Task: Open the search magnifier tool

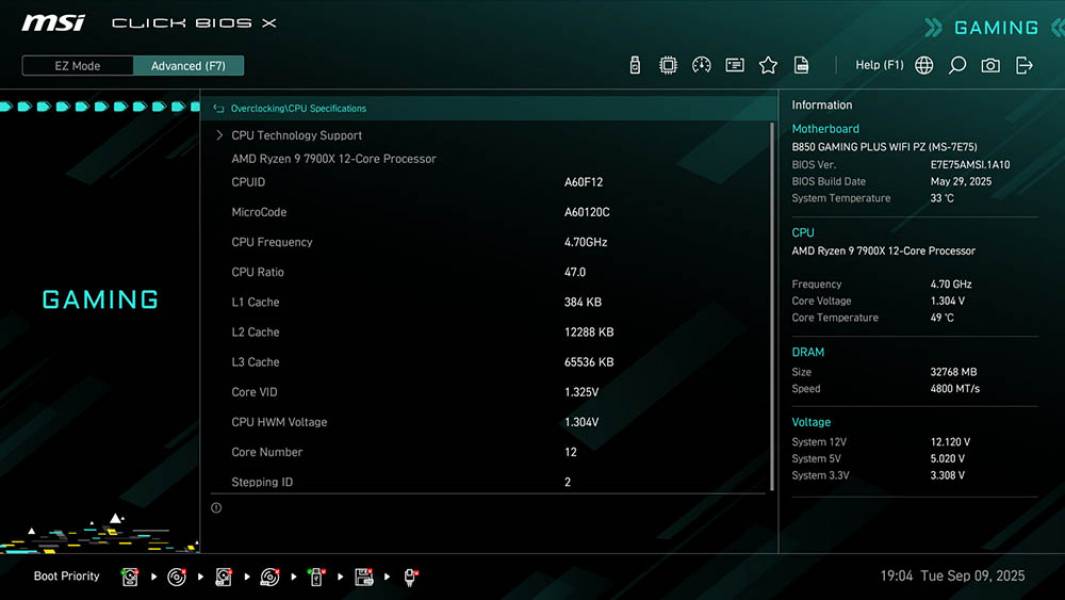Action: tap(956, 64)
